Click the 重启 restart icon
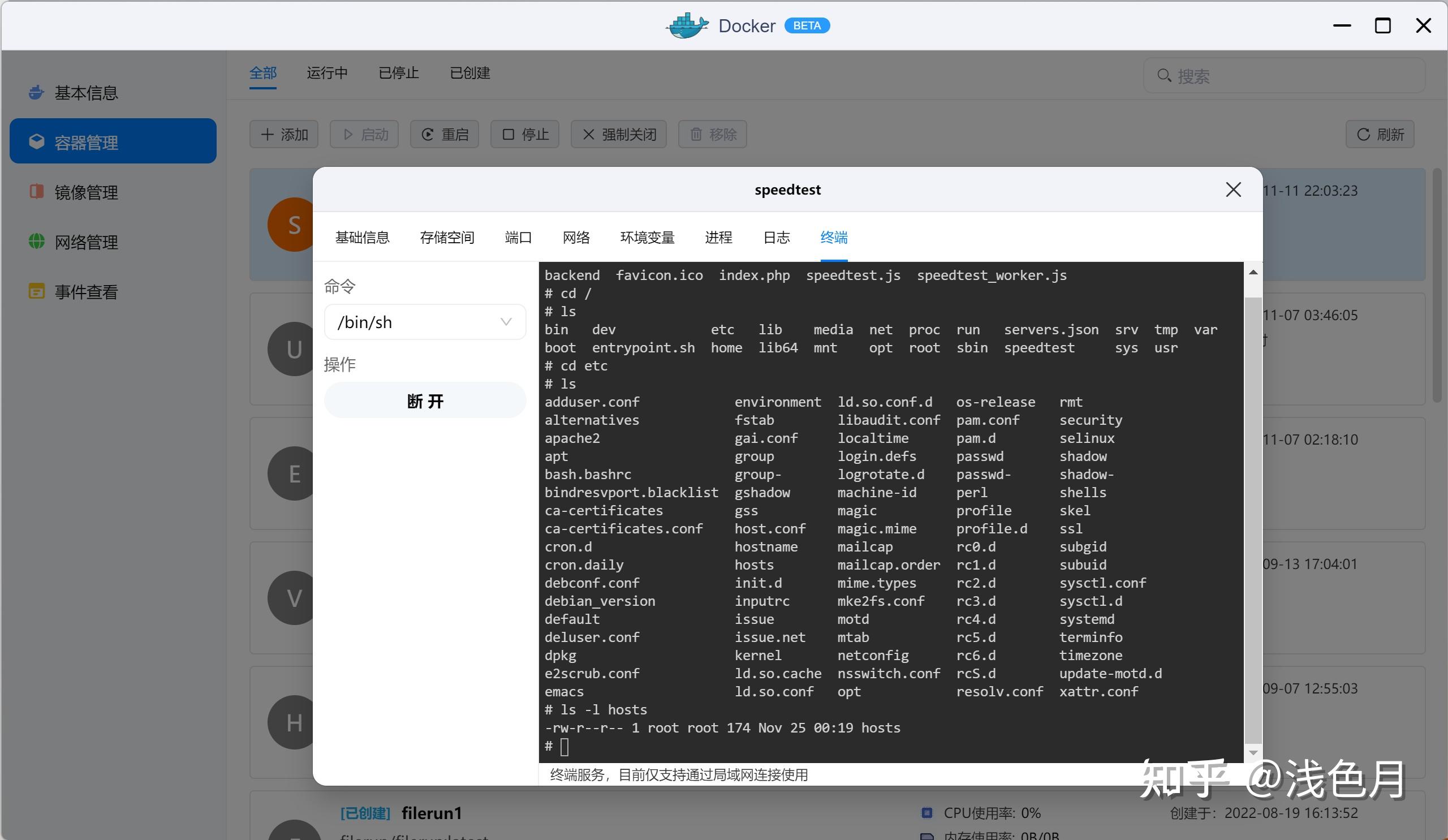Image resolution: width=1448 pixels, height=840 pixels. coord(428,134)
